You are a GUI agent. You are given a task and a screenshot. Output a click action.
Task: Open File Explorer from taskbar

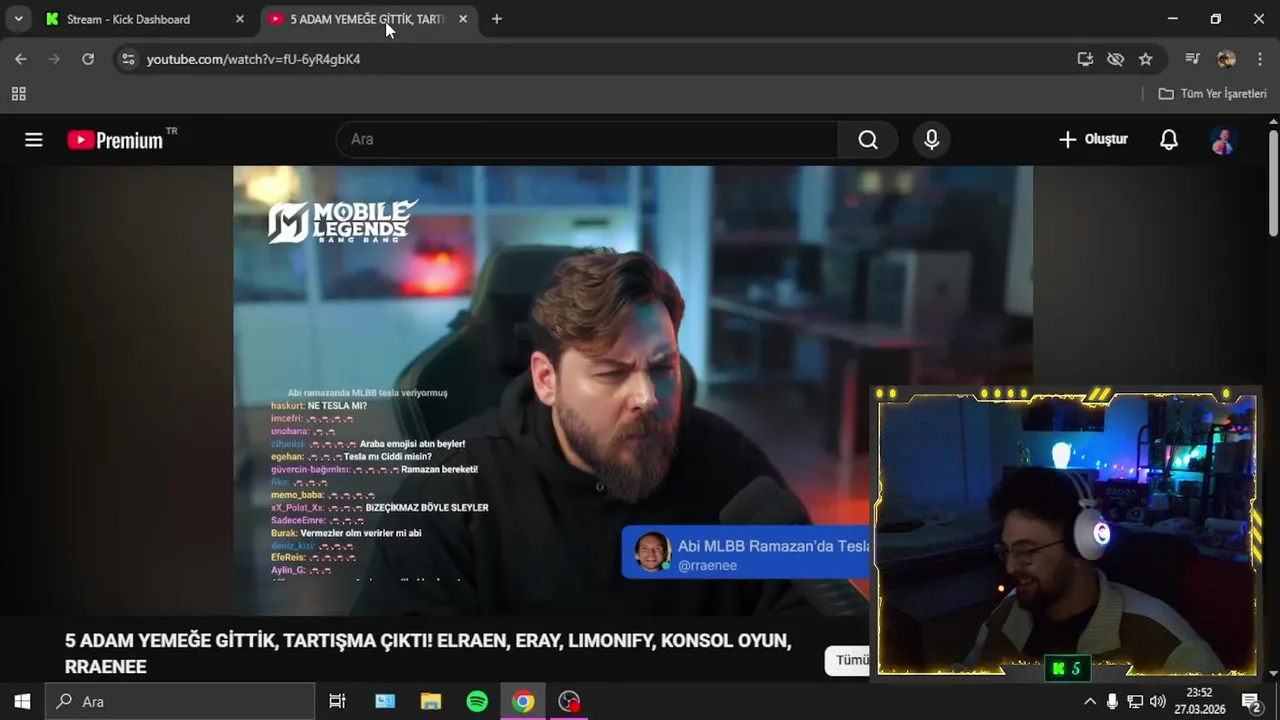[431, 701]
